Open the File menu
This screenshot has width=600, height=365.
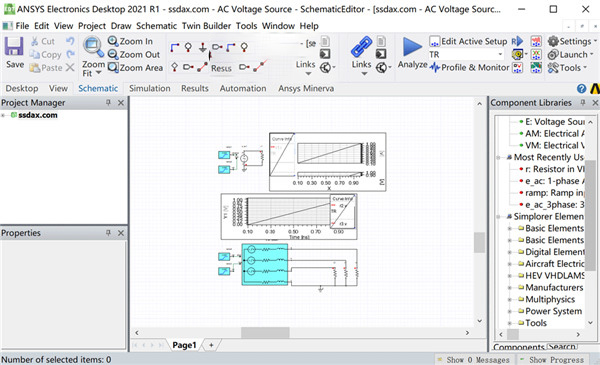(22, 26)
